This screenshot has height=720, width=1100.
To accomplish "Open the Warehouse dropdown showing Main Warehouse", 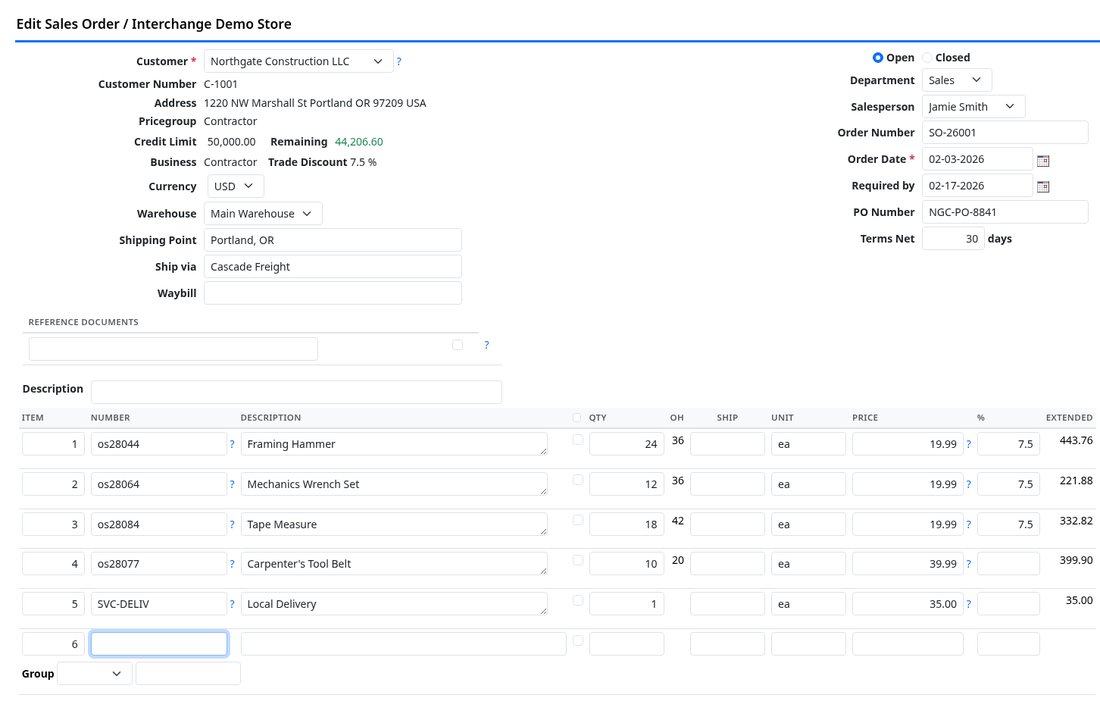I will 263,213.
